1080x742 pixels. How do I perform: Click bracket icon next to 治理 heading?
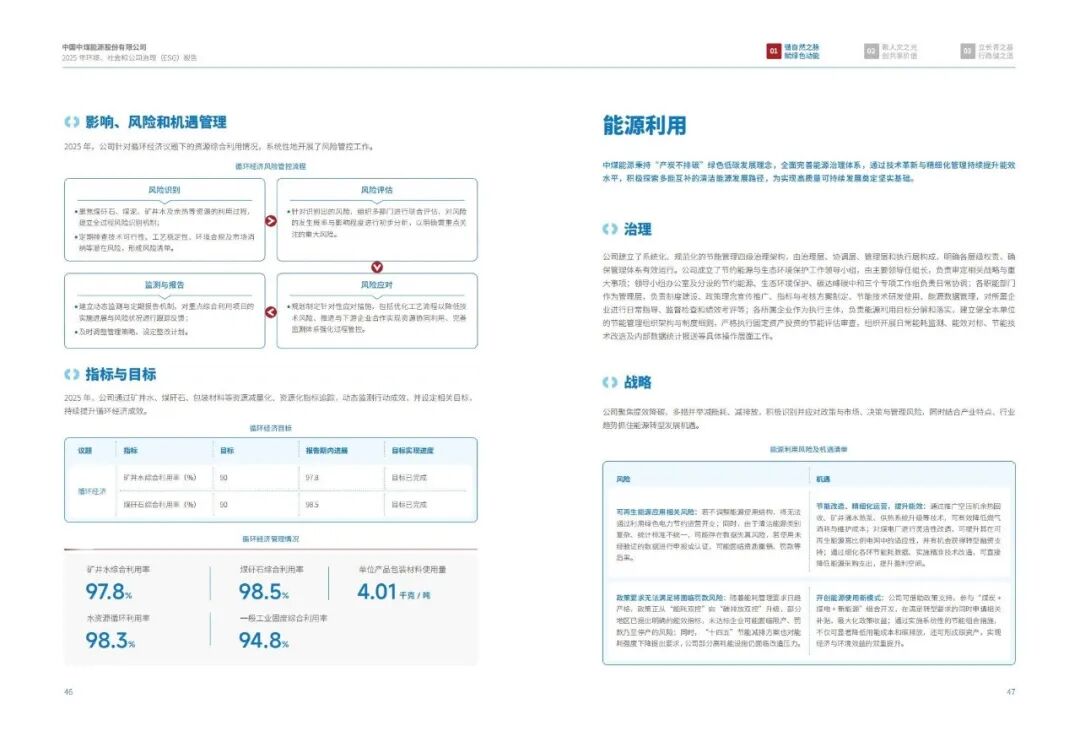pos(610,229)
